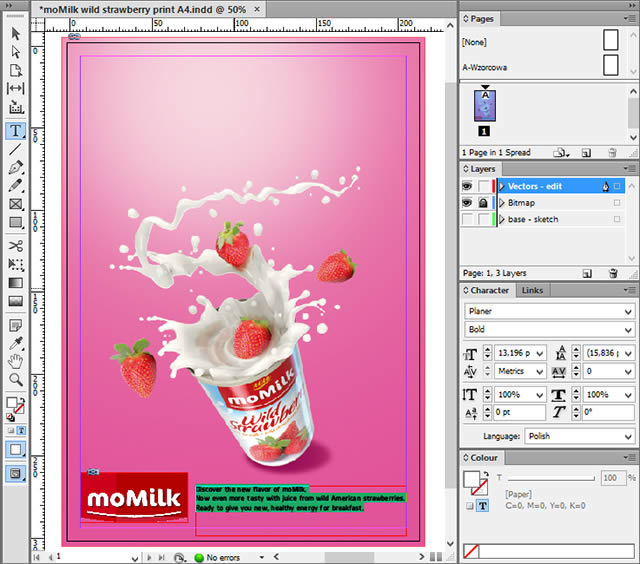Pick the Gradient Swatch tool
The height and width of the screenshot is (564, 640).
pyautogui.click(x=16, y=283)
